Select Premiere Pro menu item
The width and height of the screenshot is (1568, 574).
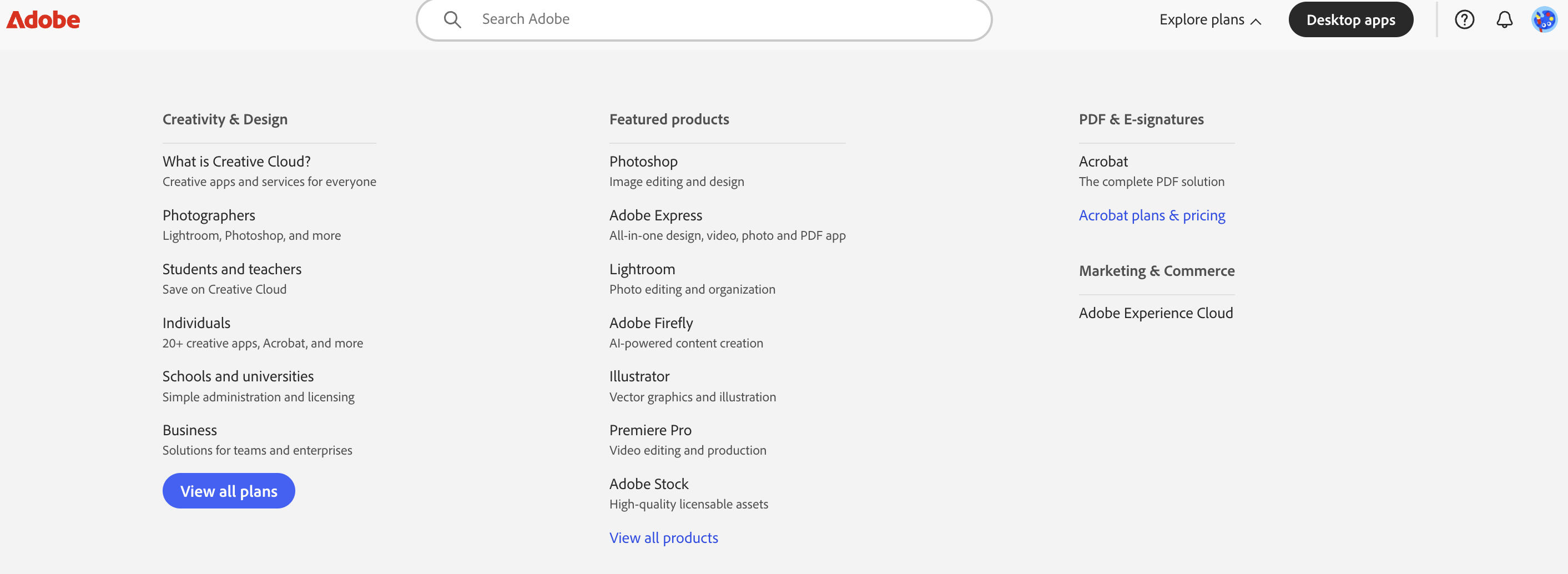pos(650,430)
